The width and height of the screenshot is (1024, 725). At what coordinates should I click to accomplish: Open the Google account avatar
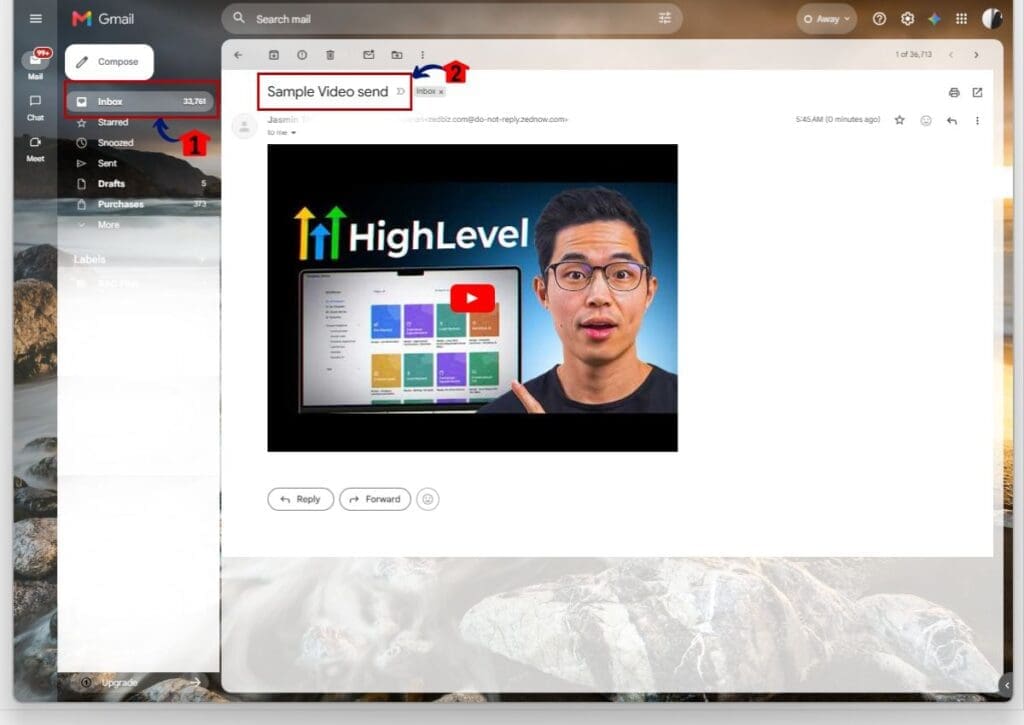pyautogui.click(x=992, y=18)
